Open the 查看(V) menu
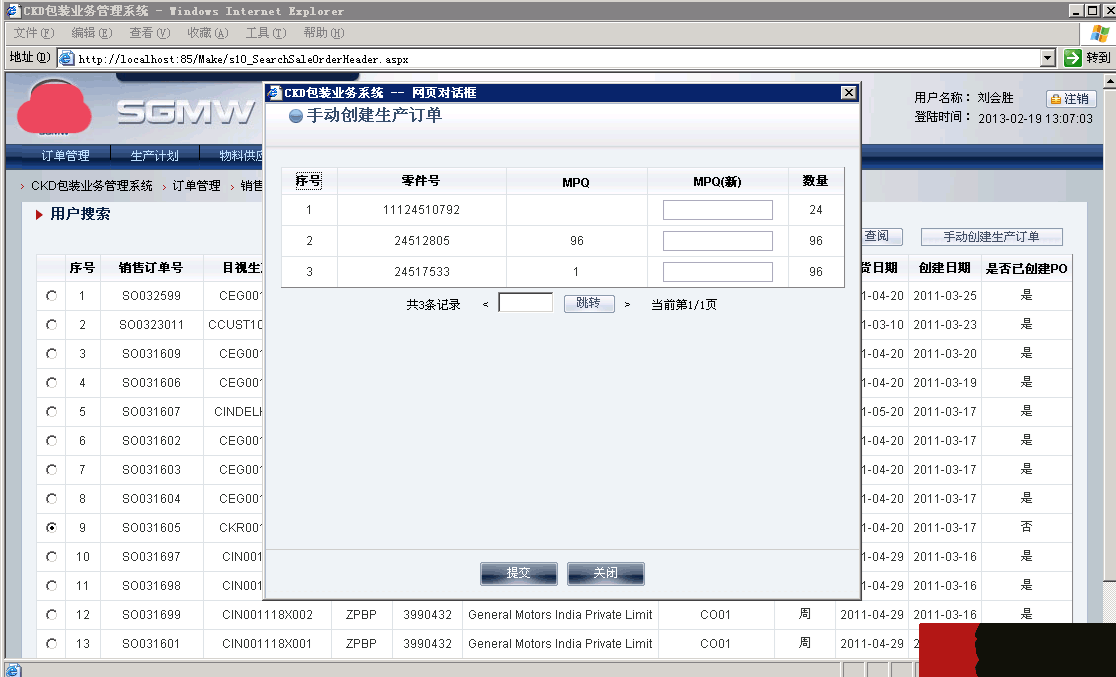The image size is (1116, 677). pos(150,33)
